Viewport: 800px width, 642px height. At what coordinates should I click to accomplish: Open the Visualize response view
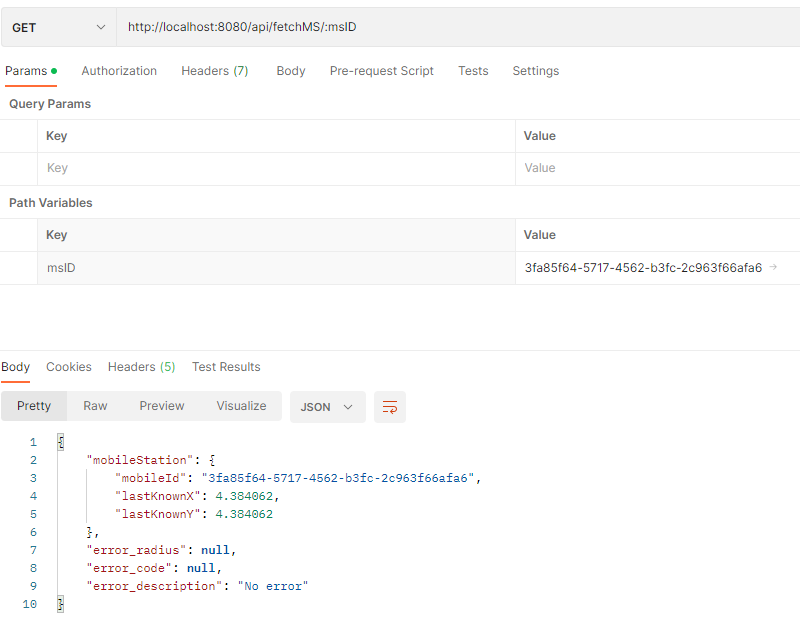[241, 406]
